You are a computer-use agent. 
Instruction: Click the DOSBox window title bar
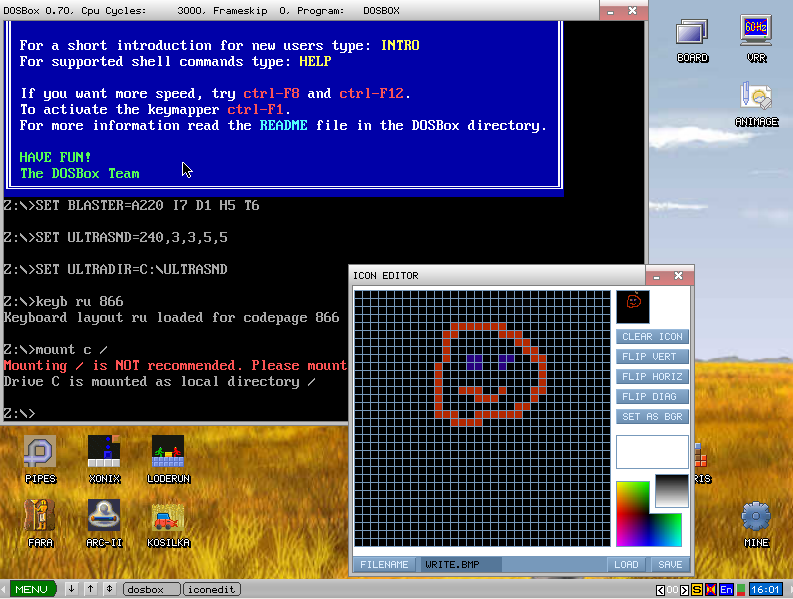point(300,11)
